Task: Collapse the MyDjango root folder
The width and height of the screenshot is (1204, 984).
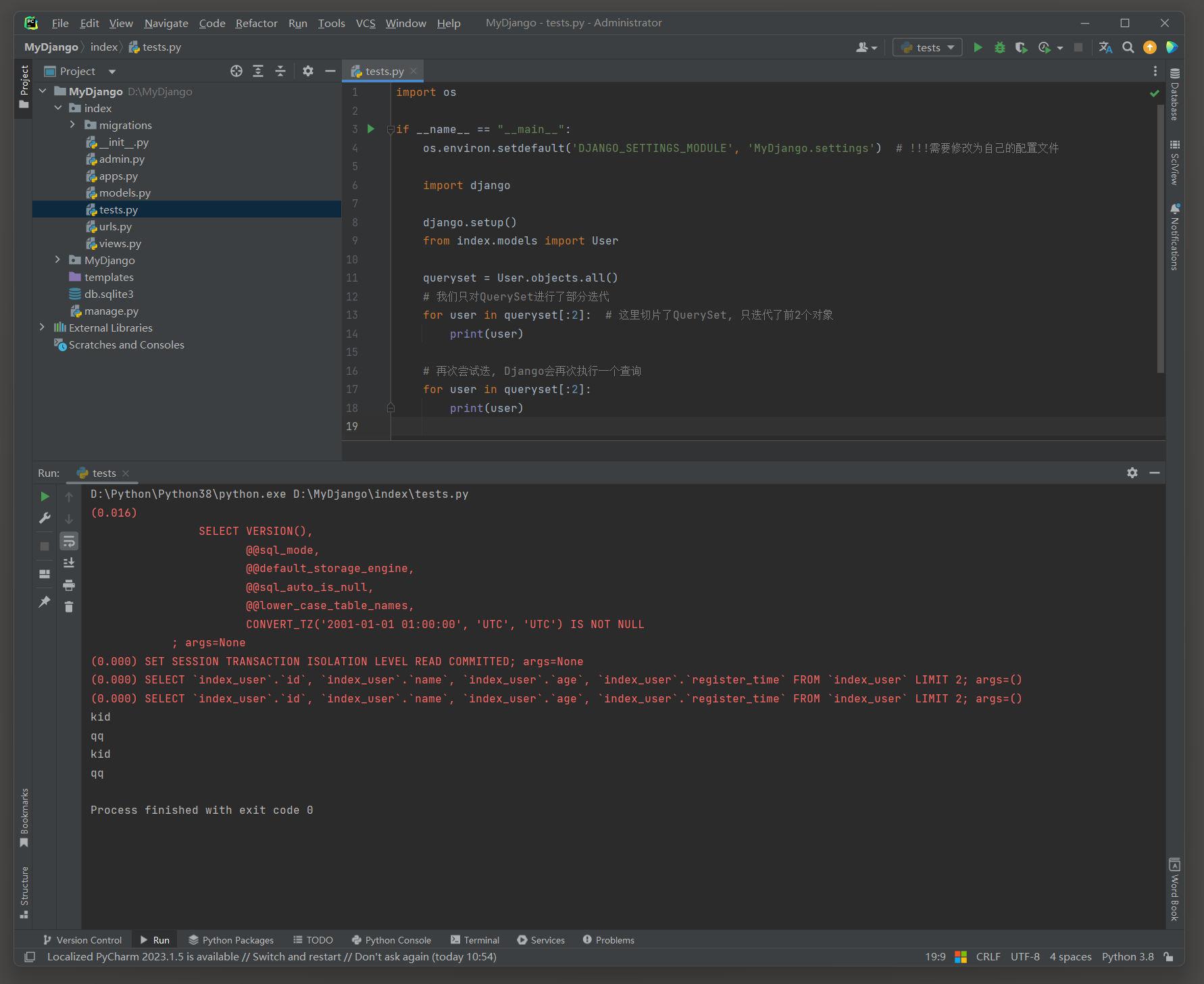Action: click(43, 91)
